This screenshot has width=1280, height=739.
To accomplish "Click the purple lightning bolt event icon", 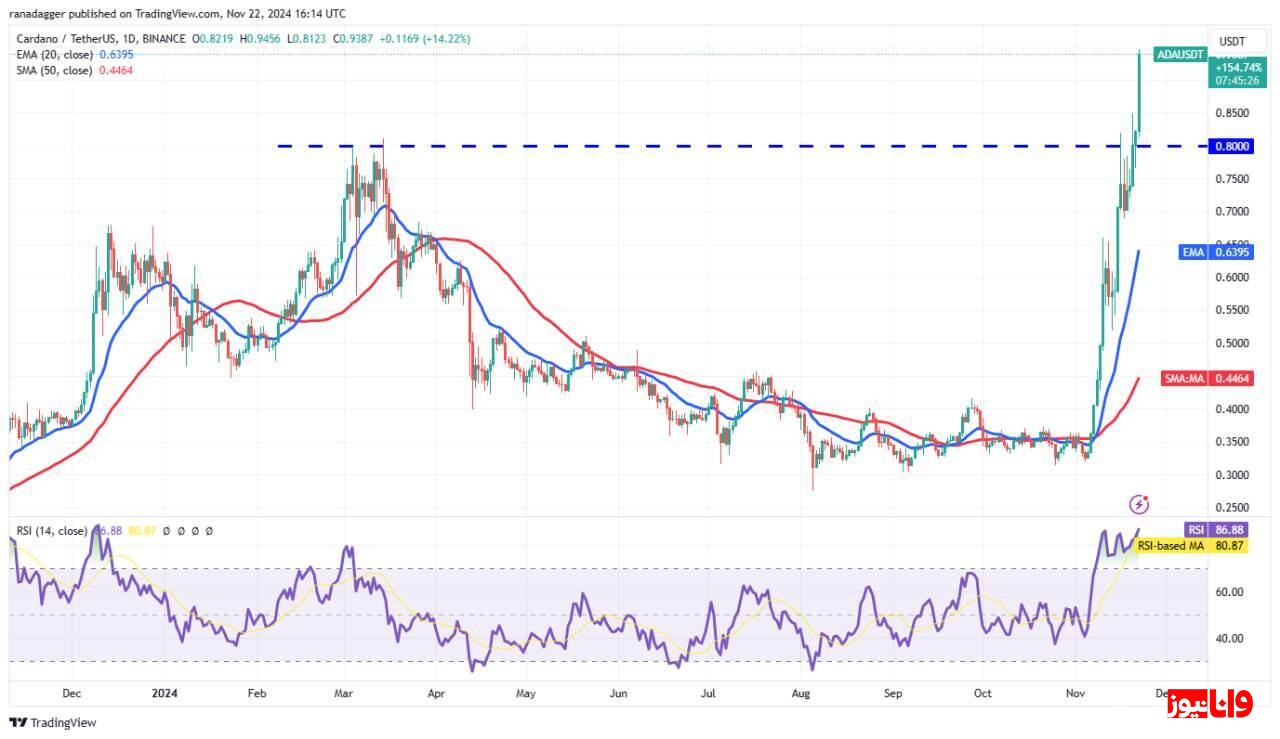I will [x=1138, y=503].
